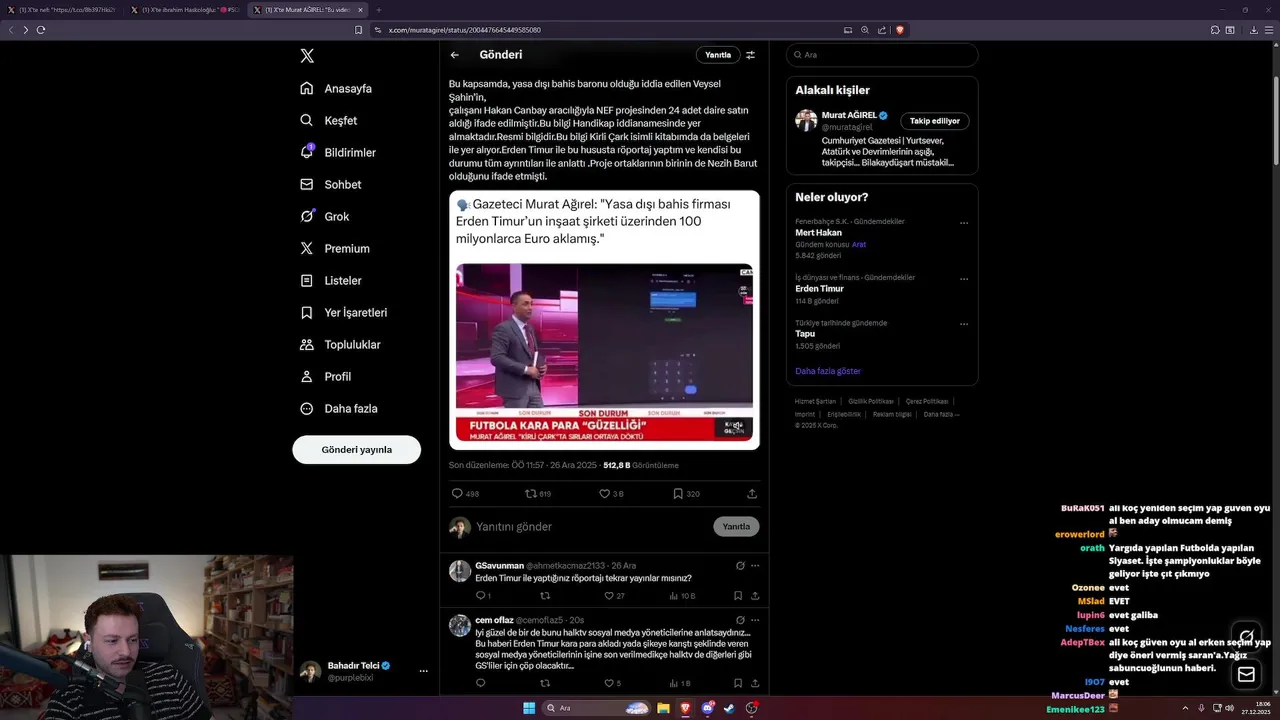
Task: Expand the Daha fazla menu
Action: point(338,408)
